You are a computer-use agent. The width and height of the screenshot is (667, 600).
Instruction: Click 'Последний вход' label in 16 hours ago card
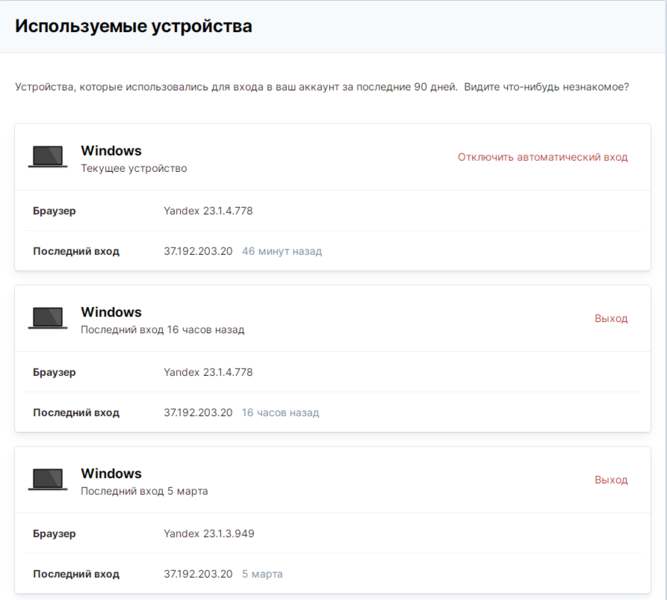tap(76, 412)
